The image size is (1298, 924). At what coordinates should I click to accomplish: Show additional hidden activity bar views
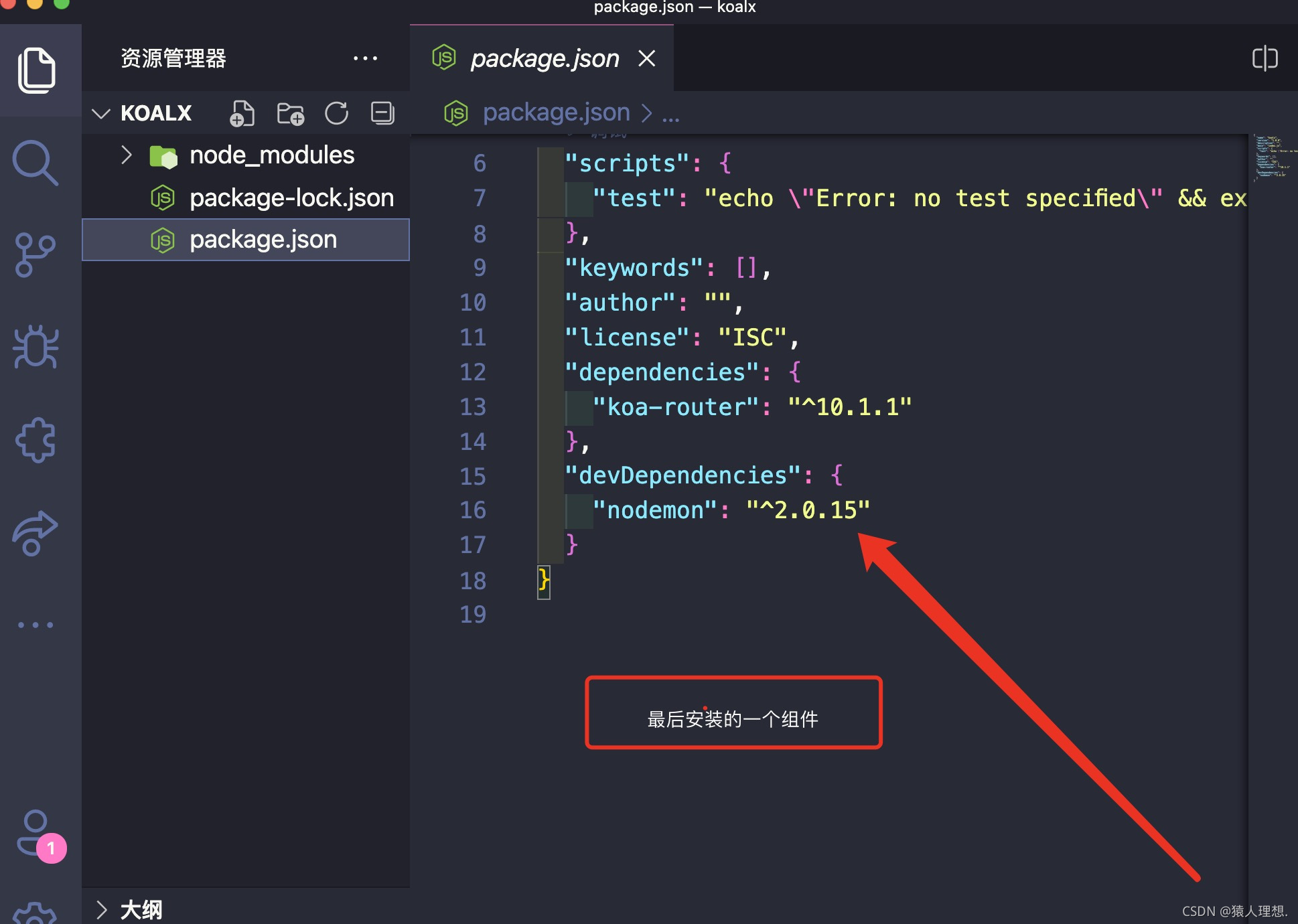click(35, 625)
